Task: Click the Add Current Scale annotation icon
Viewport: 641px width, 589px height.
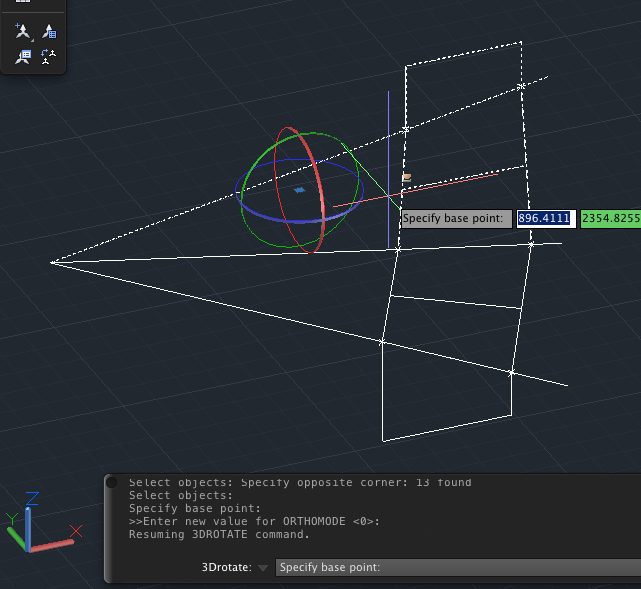Action: pyautogui.click(x=22, y=31)
